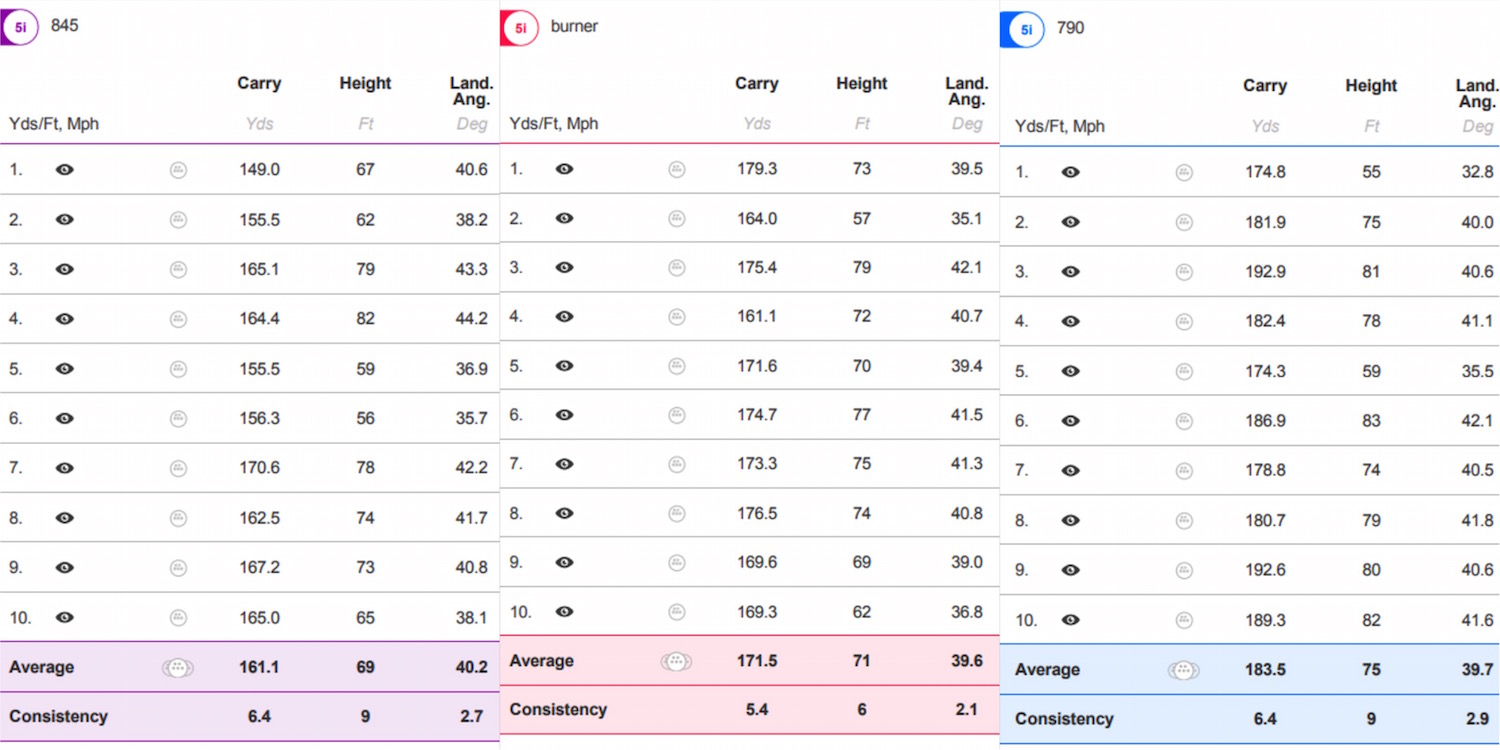1500x750 pixels.
Task: Toggle eye visibility for burner shot 3
Action: click(564, 267)
